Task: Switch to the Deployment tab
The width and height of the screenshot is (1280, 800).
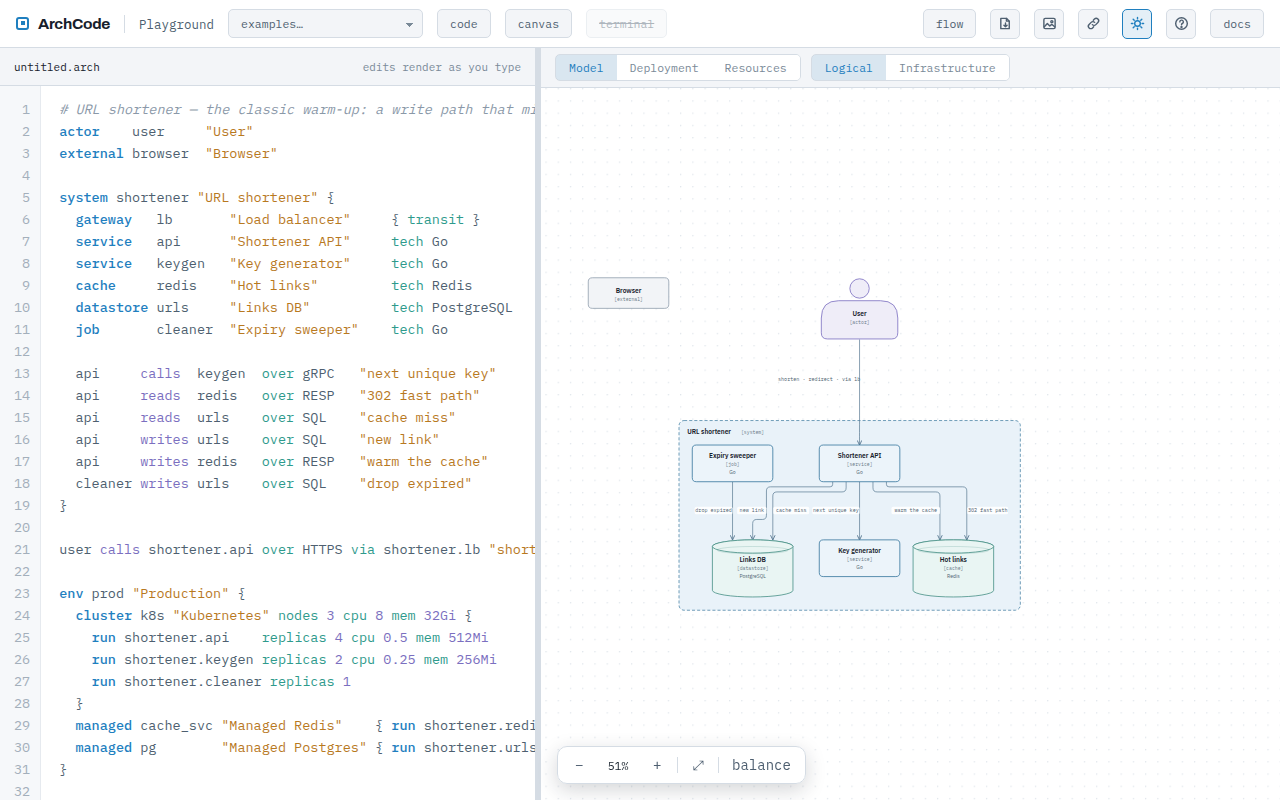Action: coord(664,68)
